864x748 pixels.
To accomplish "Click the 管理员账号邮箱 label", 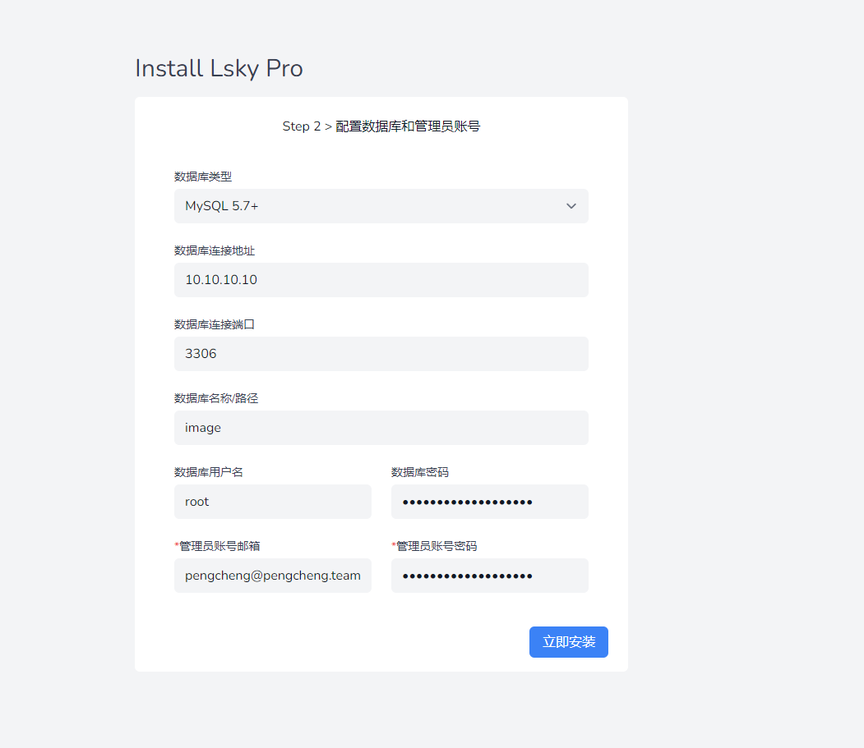I will point(217,546).
